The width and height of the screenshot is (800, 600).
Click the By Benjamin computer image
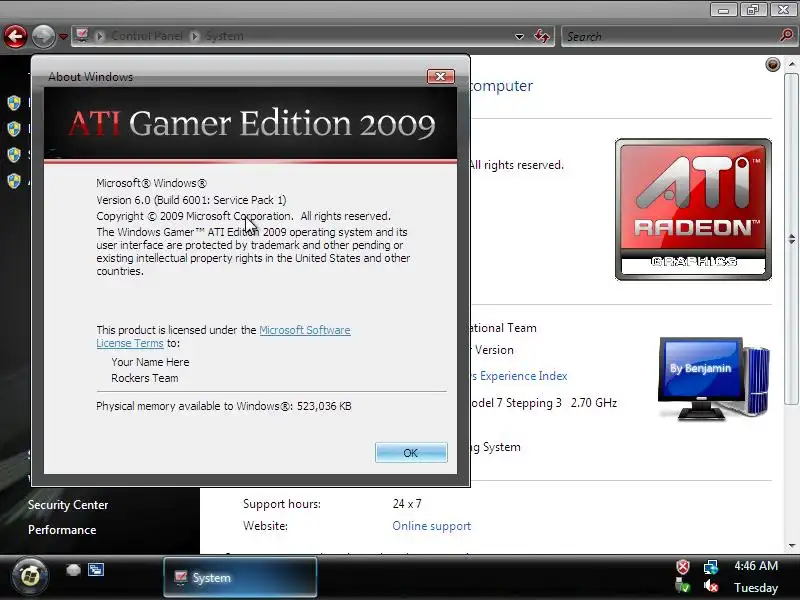(713, 379)
